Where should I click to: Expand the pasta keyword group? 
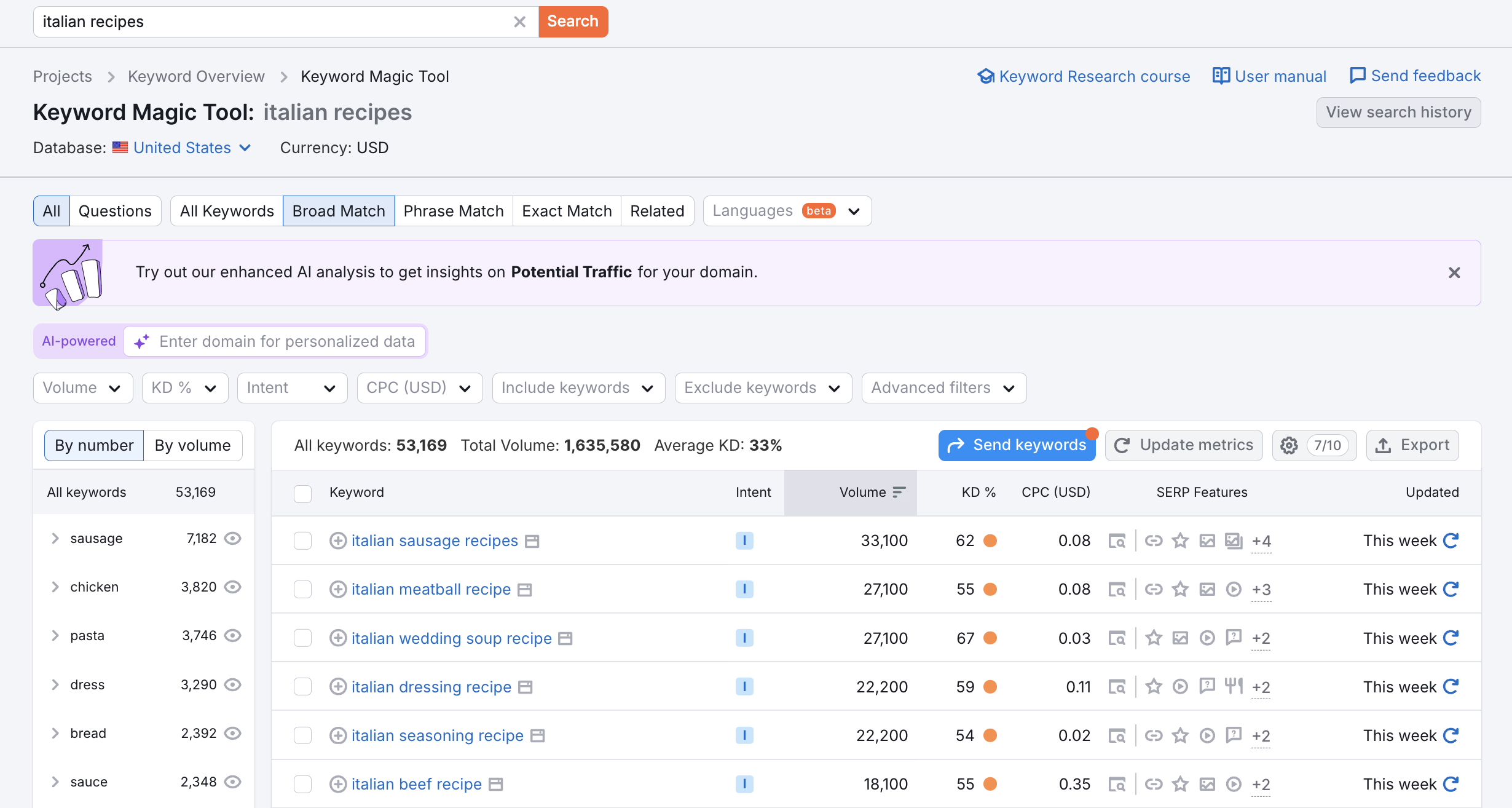click(x=55, y=636)
